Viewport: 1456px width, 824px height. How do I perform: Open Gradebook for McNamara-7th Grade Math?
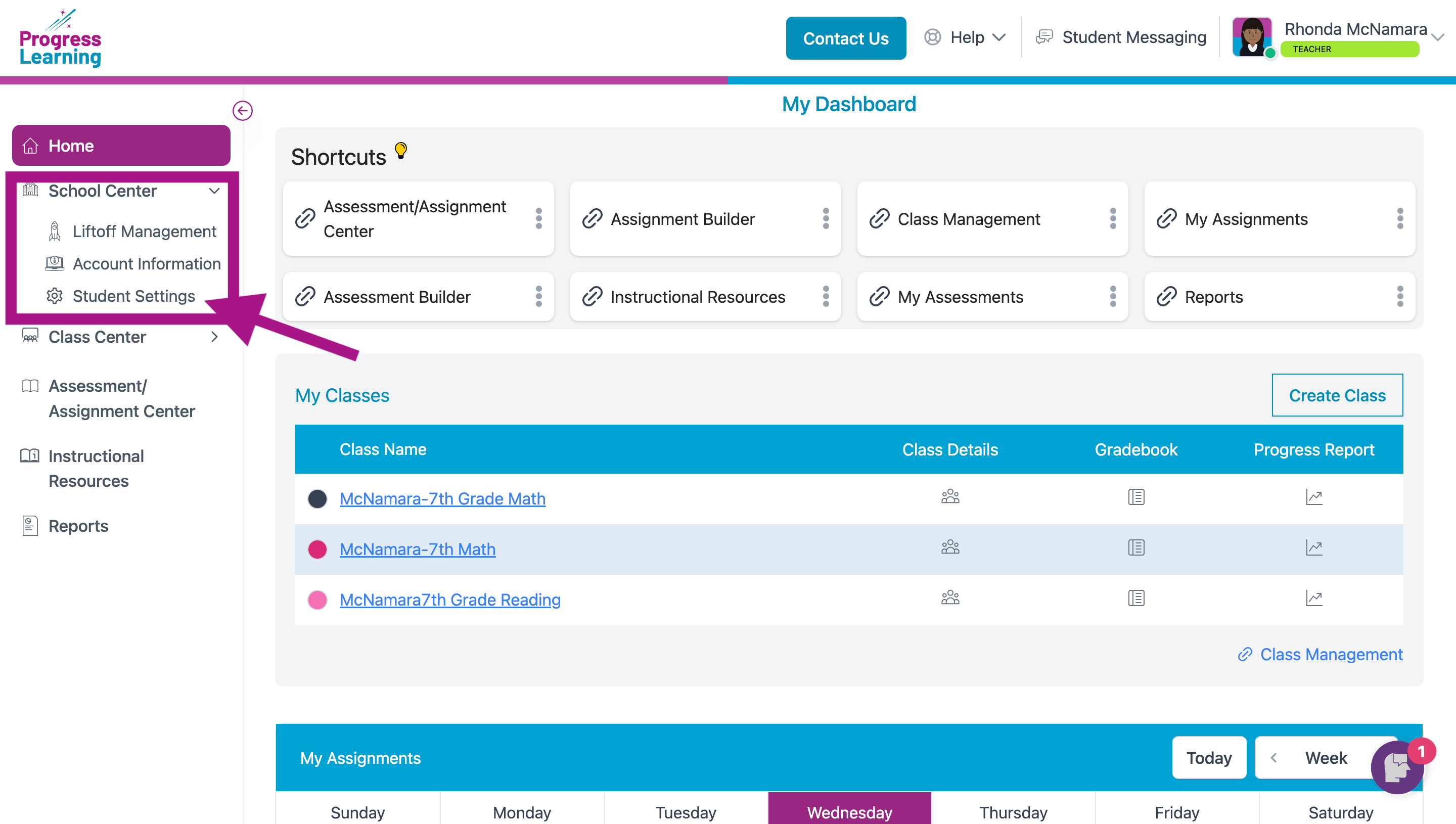tap(1135, 497)
